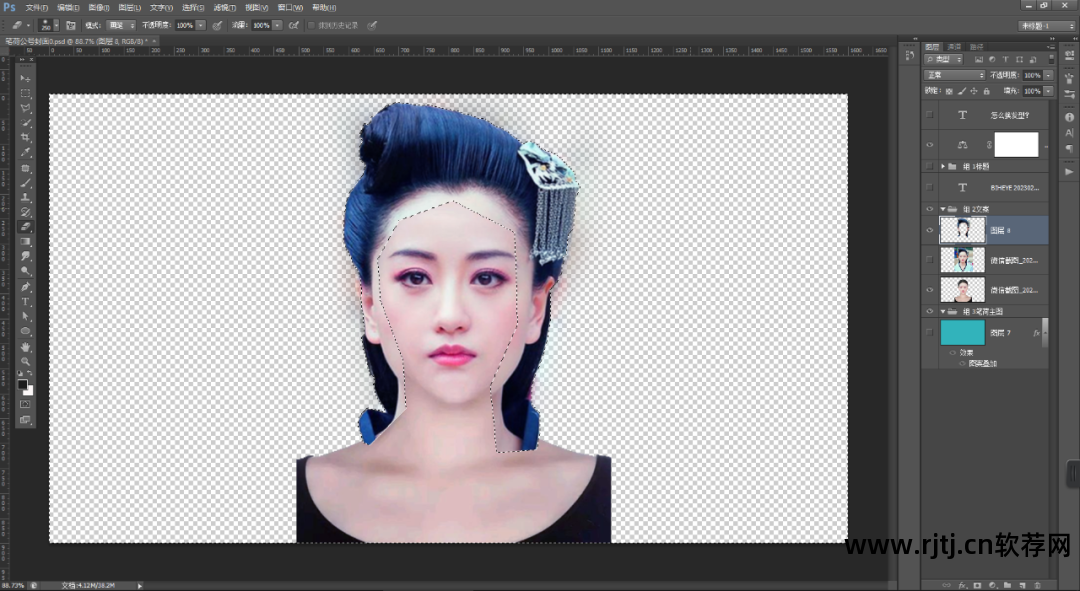Open the 图像 menu
This screenshot has height=591, width=1080.
pos(97,7)
